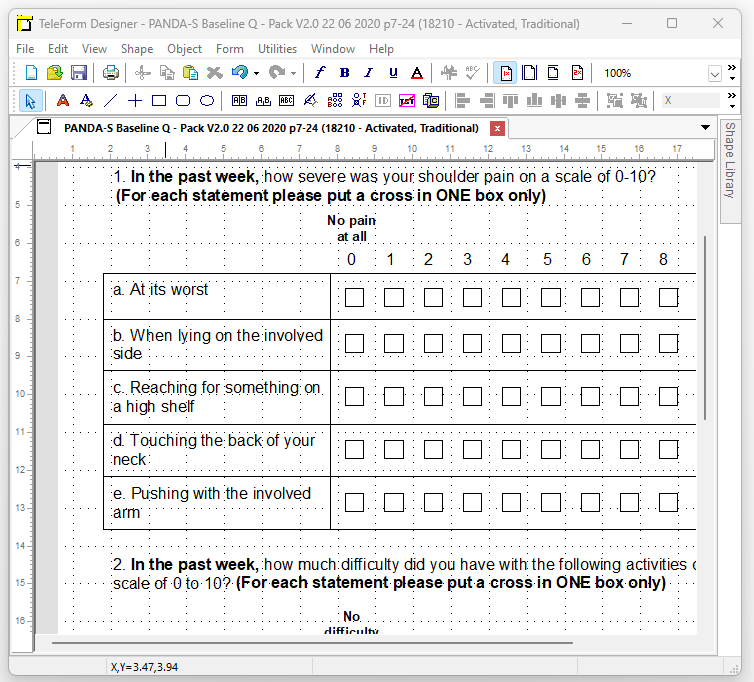
Task: Select the ellipse shape tool
Action: tap(207, 101)
